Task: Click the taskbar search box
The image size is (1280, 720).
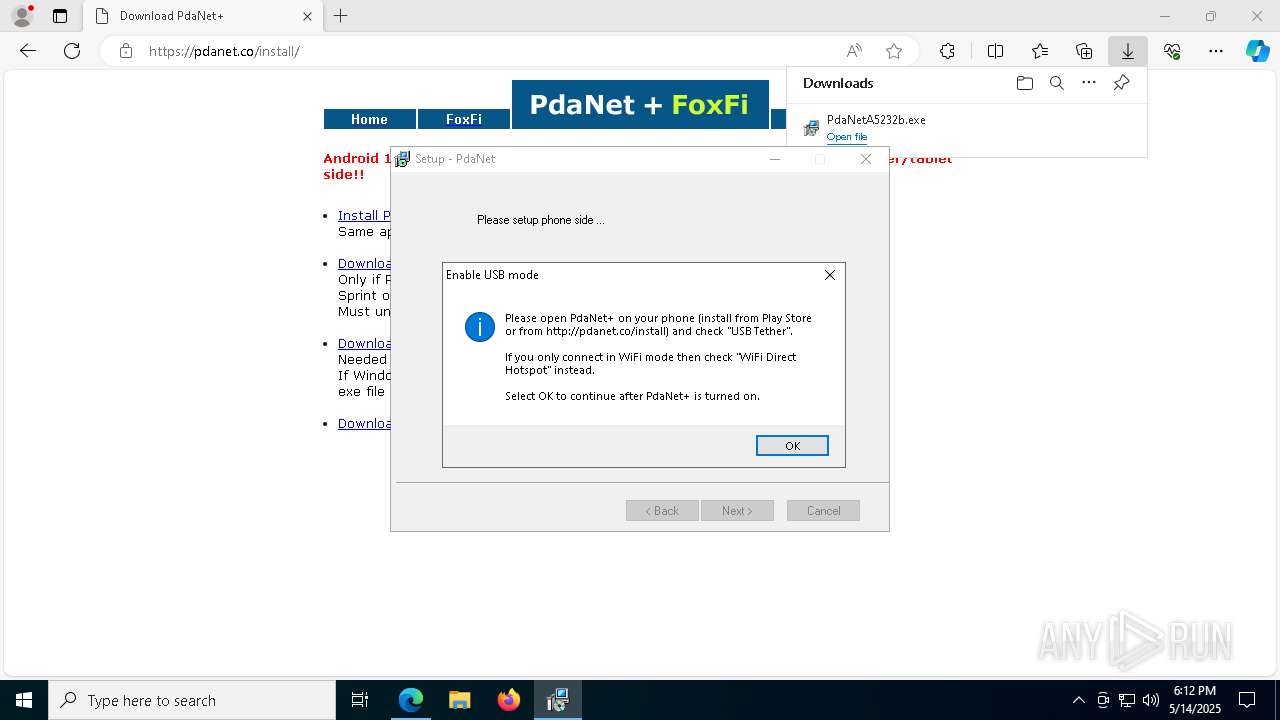Action: (x=192, y=700)
